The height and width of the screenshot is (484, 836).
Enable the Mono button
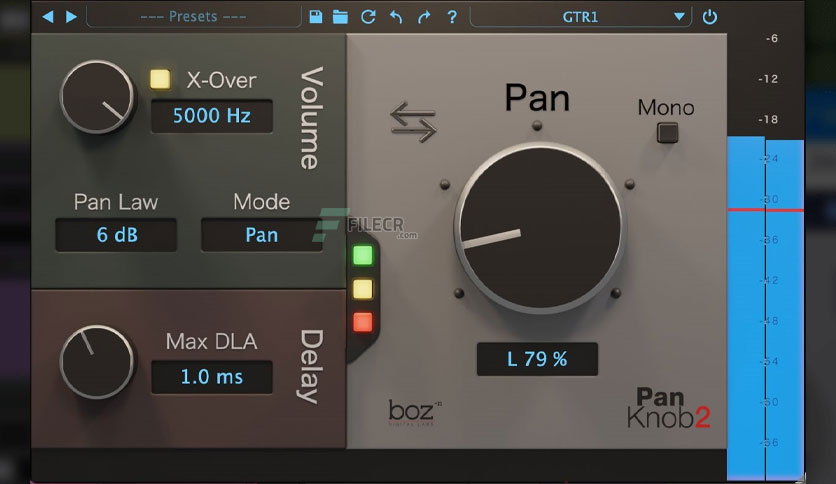(x=668, y=133)
